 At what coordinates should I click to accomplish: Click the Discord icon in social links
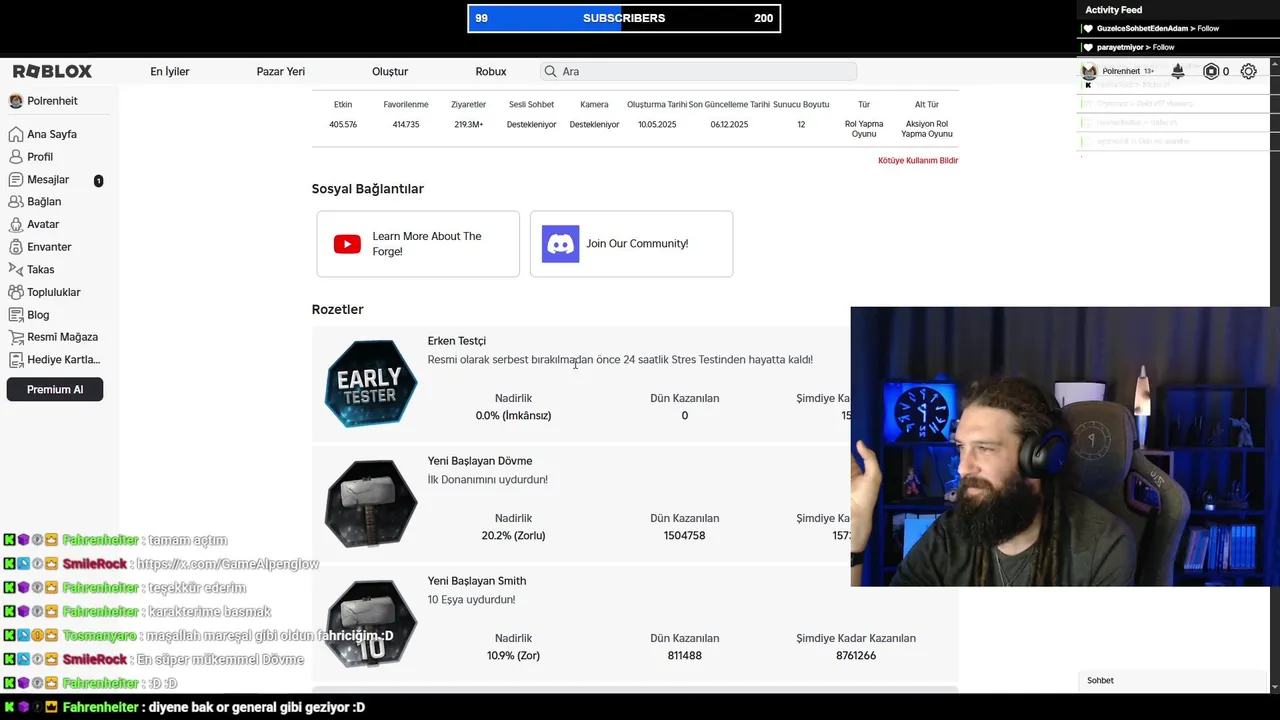pos(560,244)
